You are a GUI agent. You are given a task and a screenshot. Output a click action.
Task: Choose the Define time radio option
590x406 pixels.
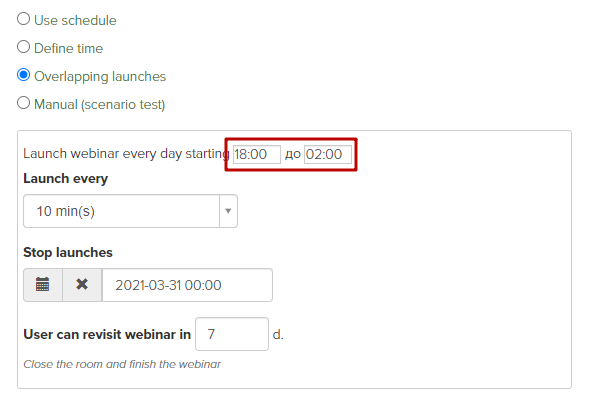23,47
